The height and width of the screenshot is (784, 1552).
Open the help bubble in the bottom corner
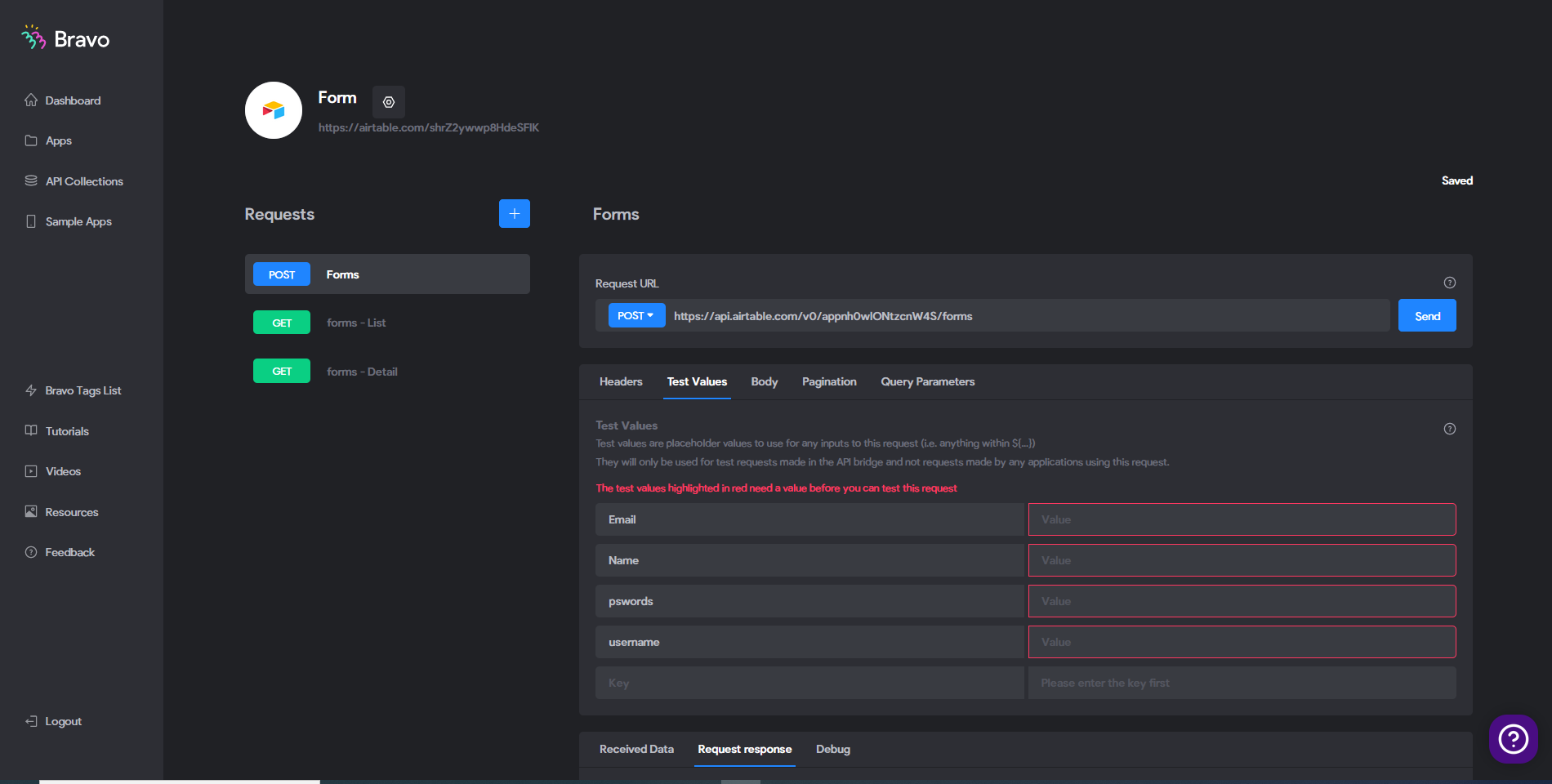[1514, 739]
